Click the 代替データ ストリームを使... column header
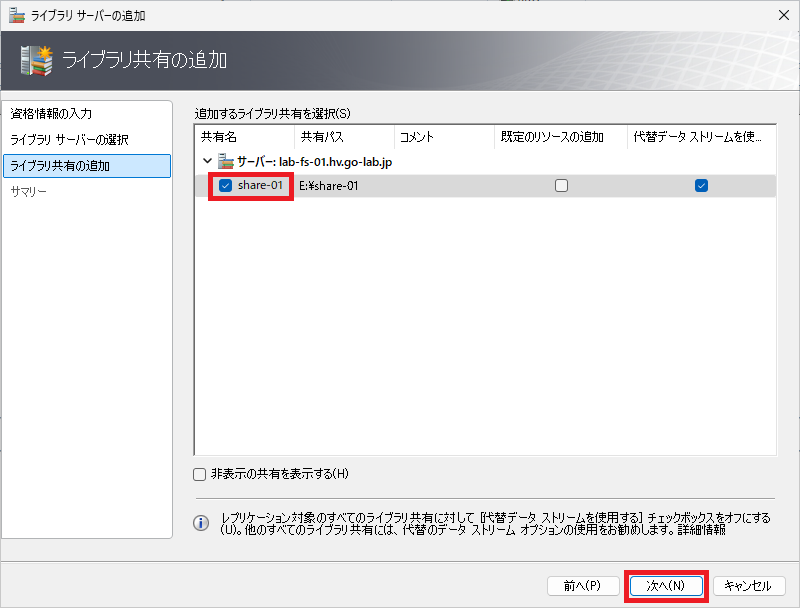Image resolution: width=800 pixels, height=608 pixels. pos(702,137)
